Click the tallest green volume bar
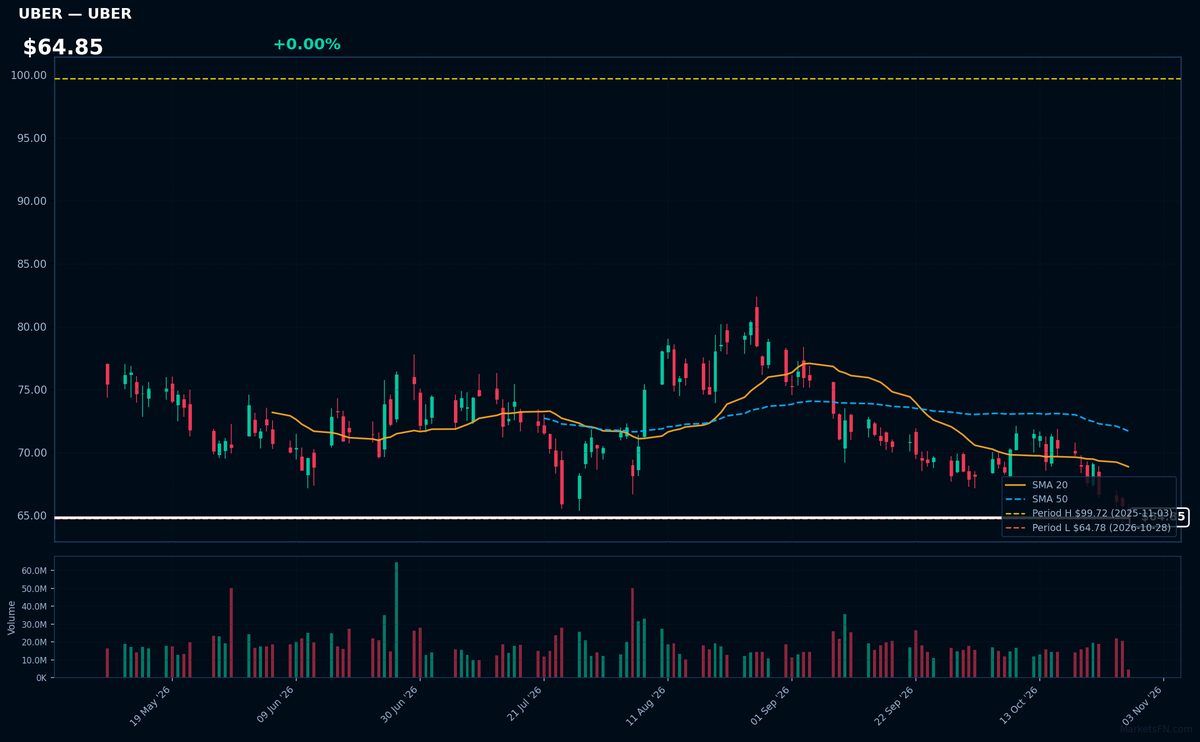This screenshot has width=1200, height=742. click(396, 620)
